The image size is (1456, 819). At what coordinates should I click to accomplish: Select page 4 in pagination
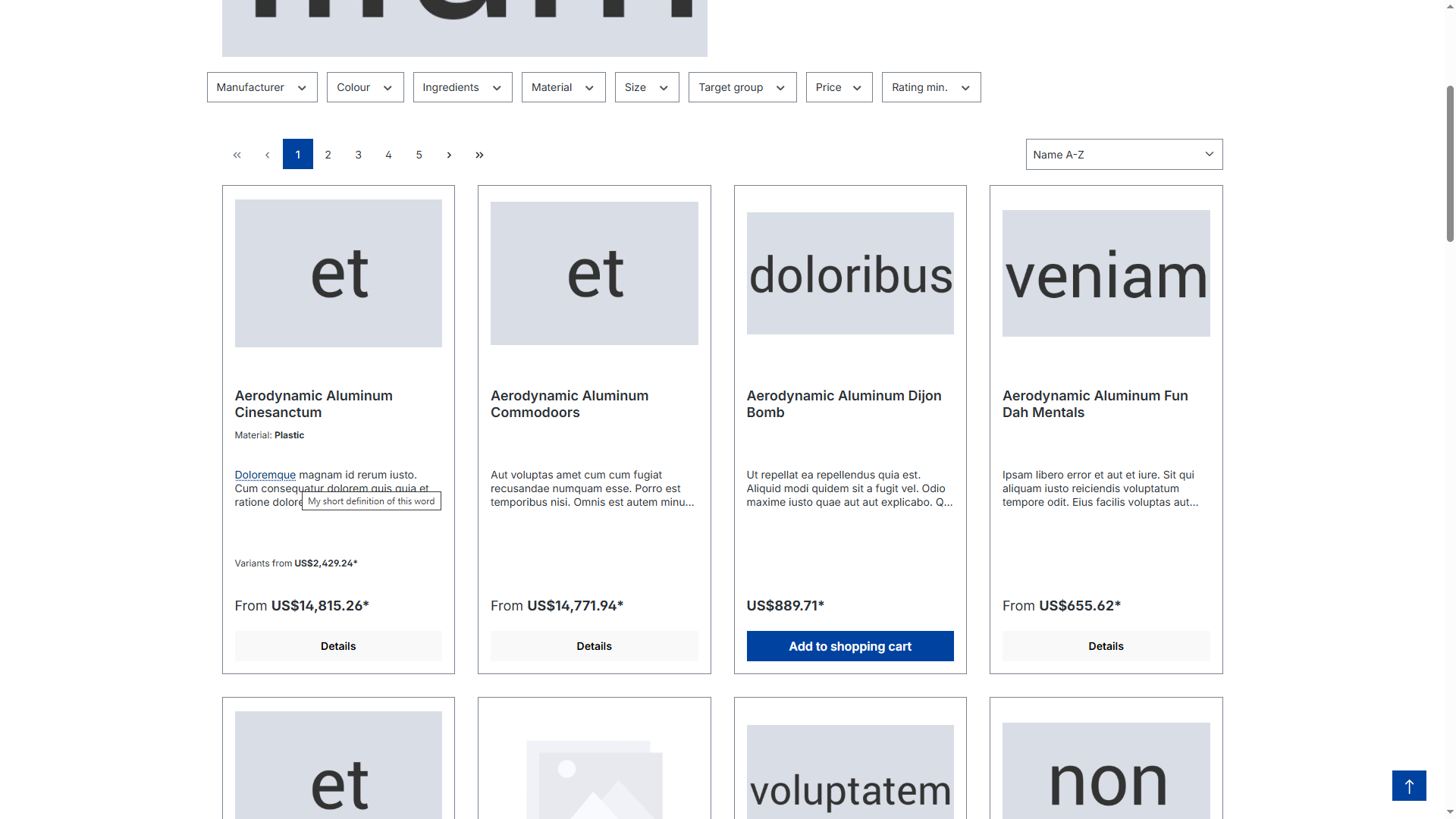389,155
